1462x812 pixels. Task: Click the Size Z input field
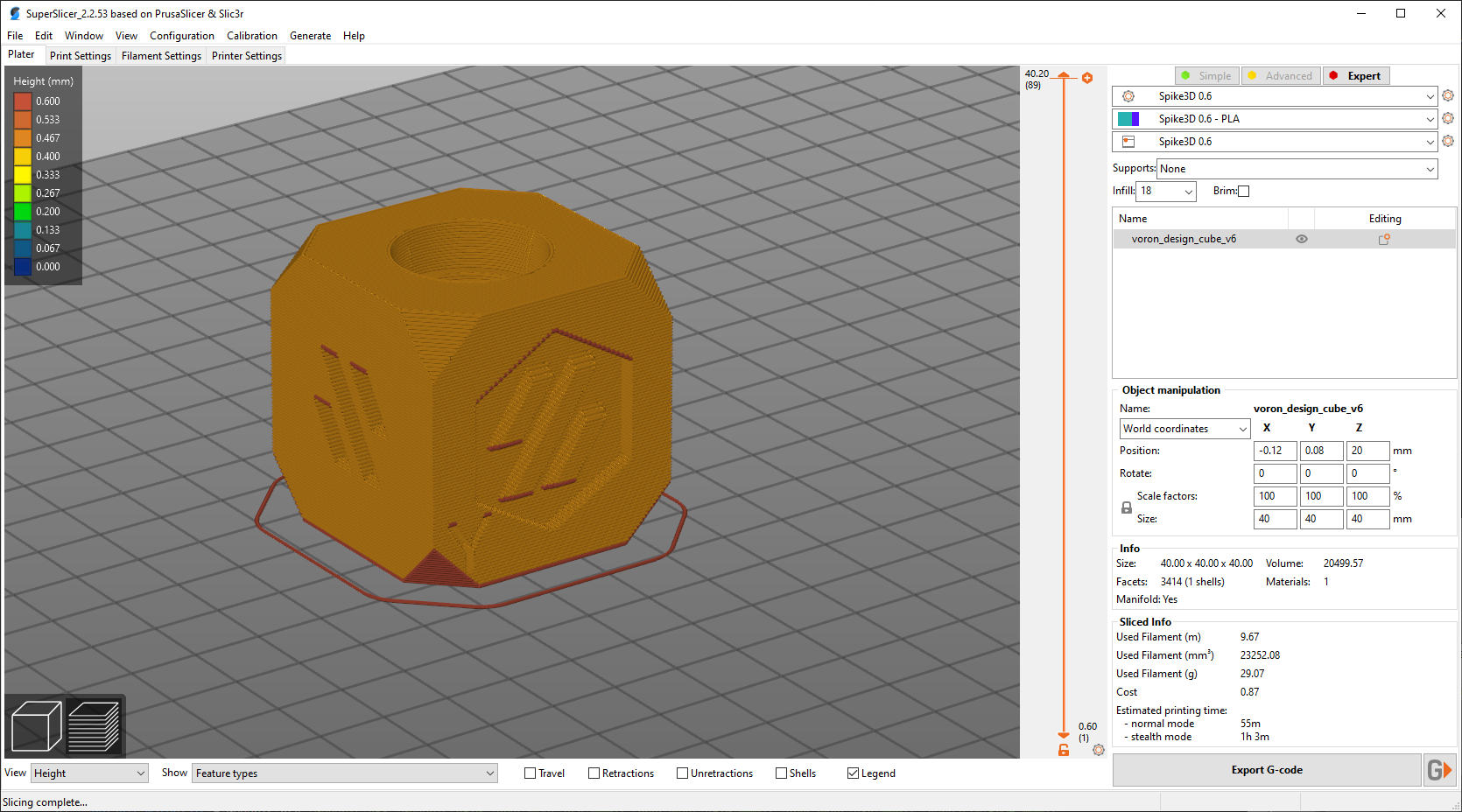coord(1368,519)
